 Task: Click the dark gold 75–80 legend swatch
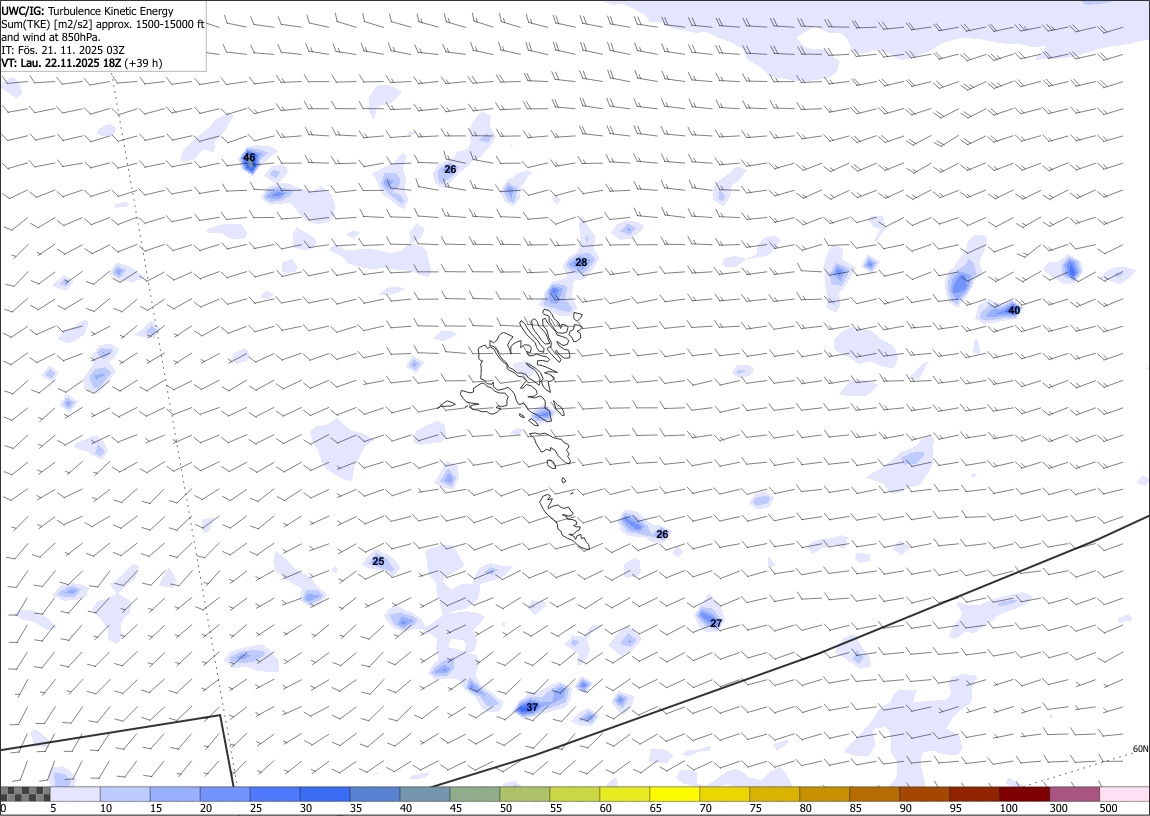click(774, 794)
